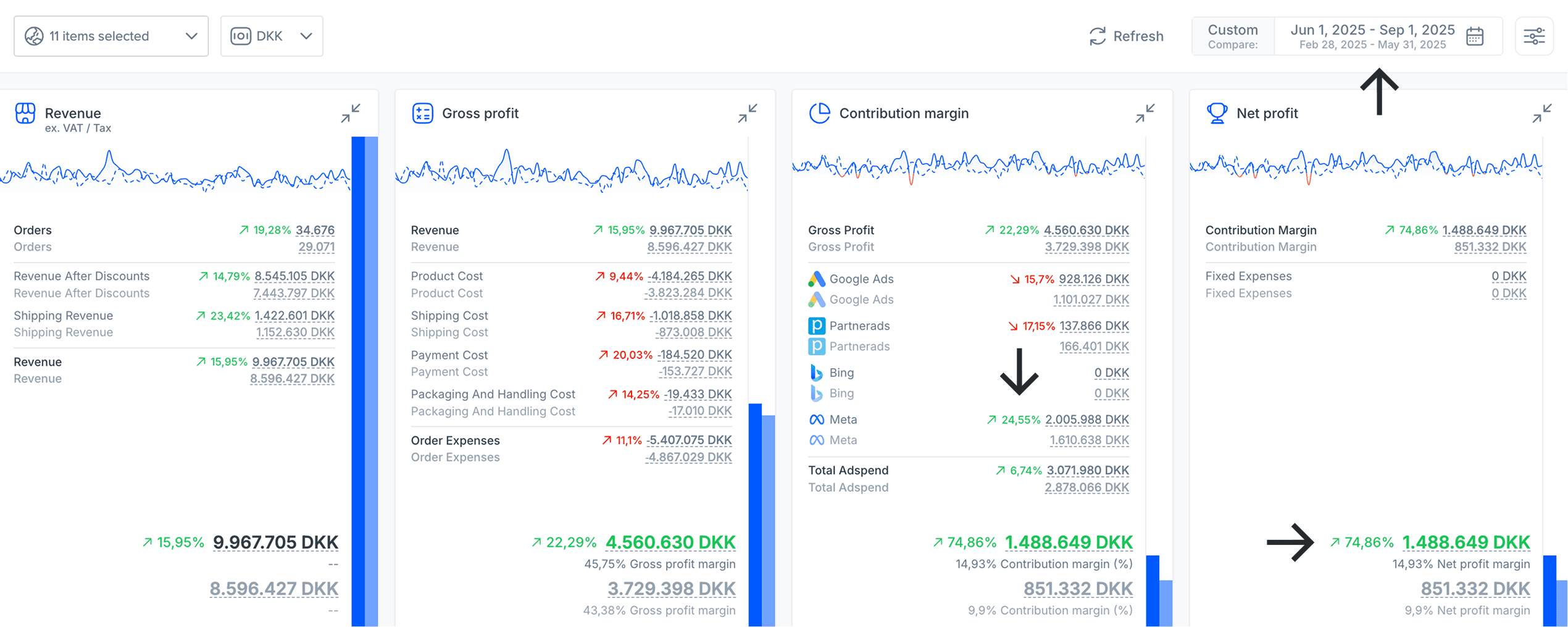This screenshot has height=627, width=1568.
Task: Click the Orders value 34.676
Action: coord(315,230)
